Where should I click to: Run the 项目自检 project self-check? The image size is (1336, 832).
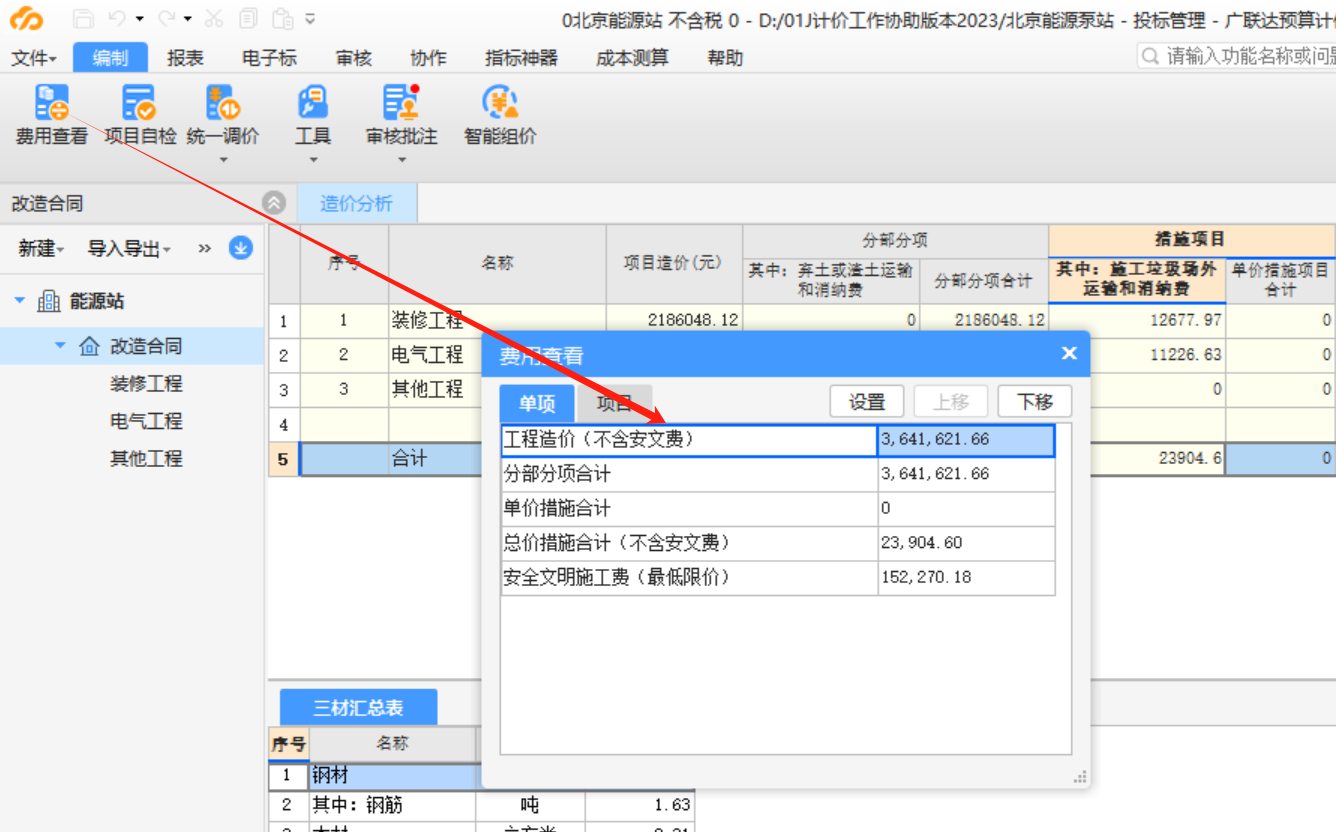click(x=139, y=114)
